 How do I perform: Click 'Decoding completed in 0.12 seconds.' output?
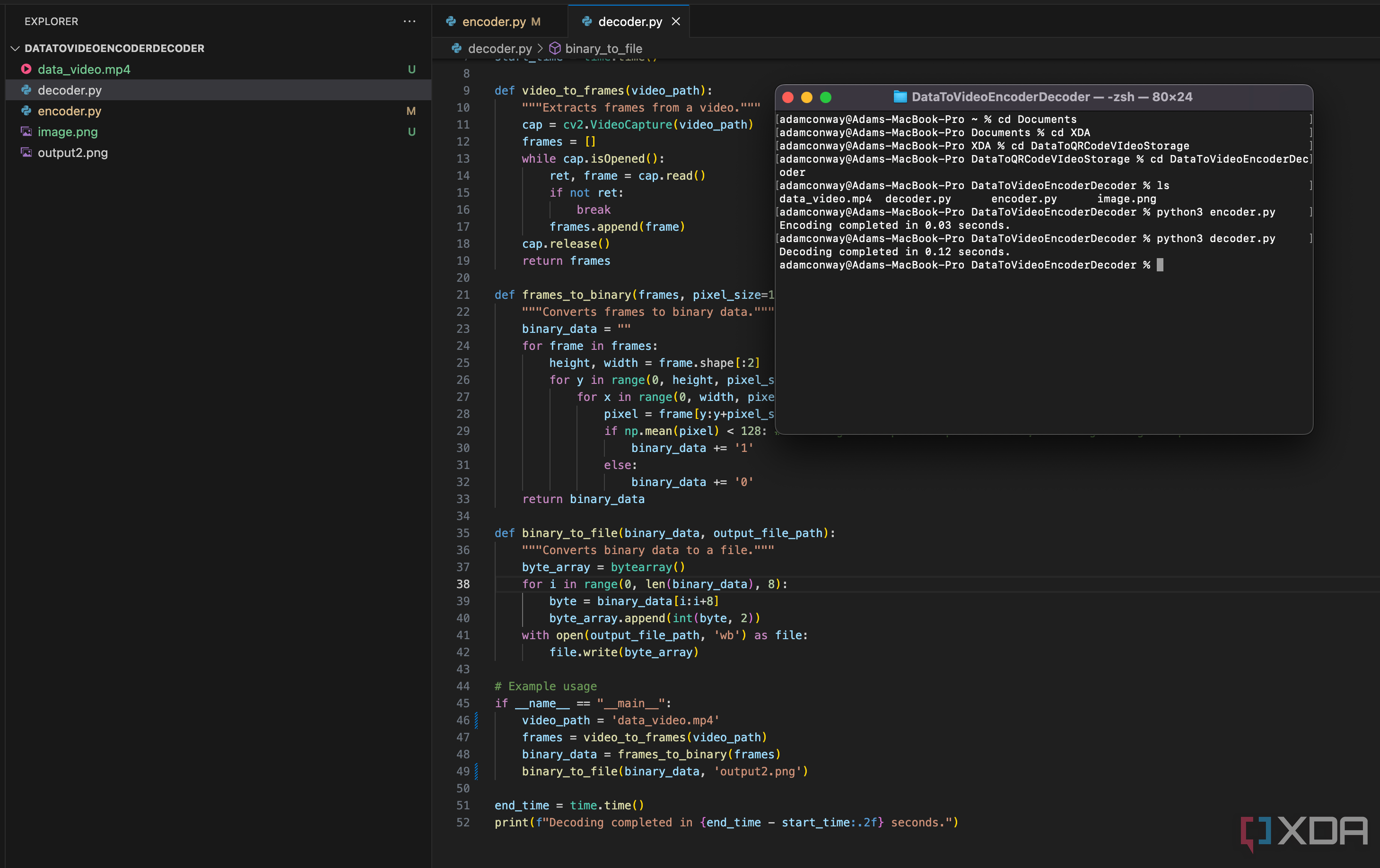pos(894,252)
